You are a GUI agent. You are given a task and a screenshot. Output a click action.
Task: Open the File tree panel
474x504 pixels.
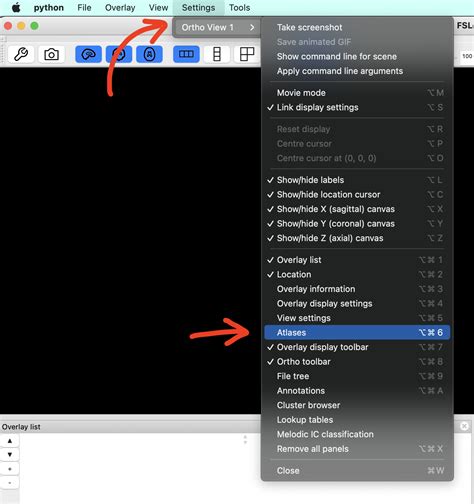(357, 376)
